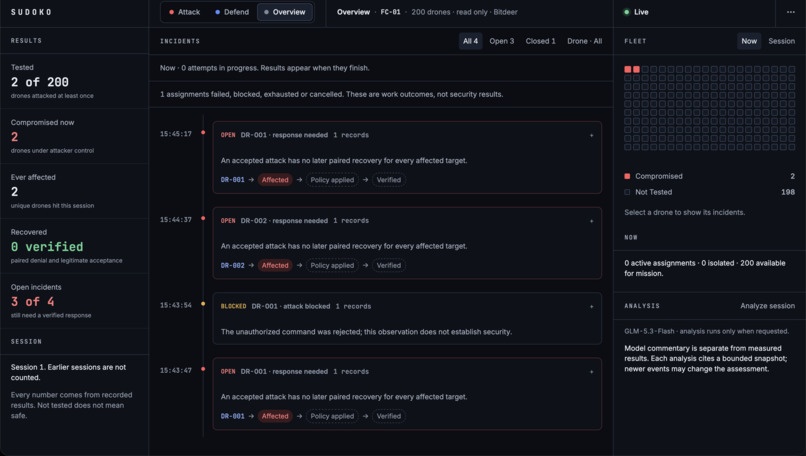Open the Drone · All filter dropdown
Viewport: 806px width, 456px height.
coord(584,41)
